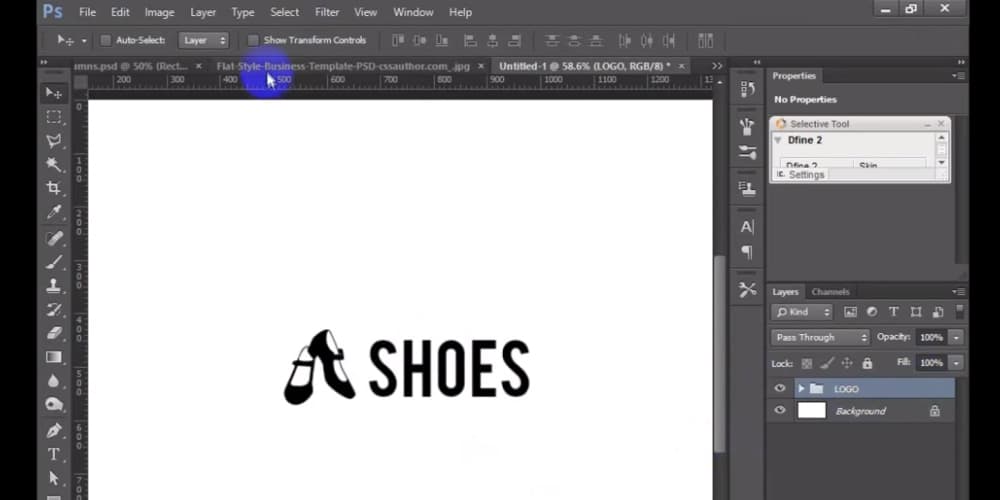Screen dimensions: 1000x500
Task: Select the Polygonal Lasso tool
Action: click(x=54, y=140)
